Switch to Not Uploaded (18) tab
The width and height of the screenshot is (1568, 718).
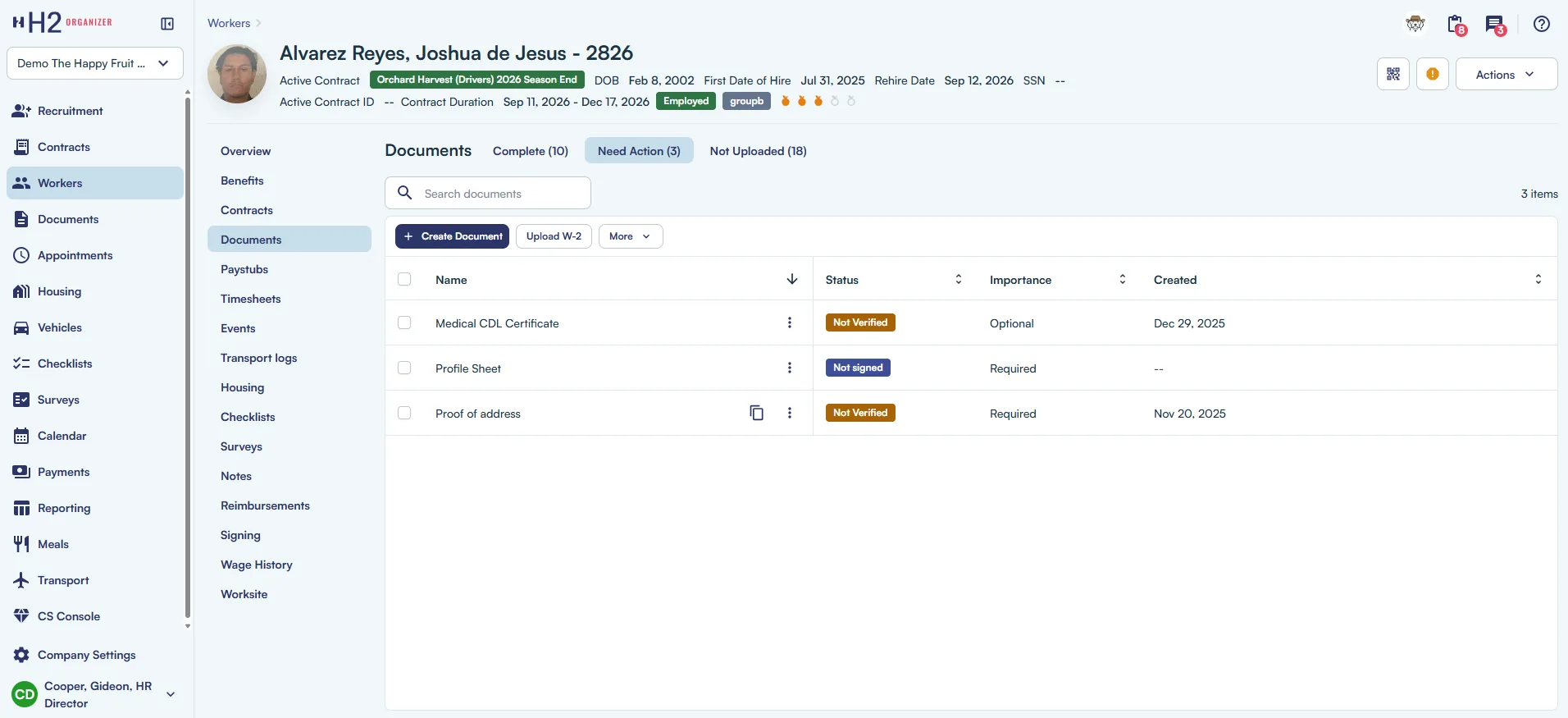tap(759, 151)
